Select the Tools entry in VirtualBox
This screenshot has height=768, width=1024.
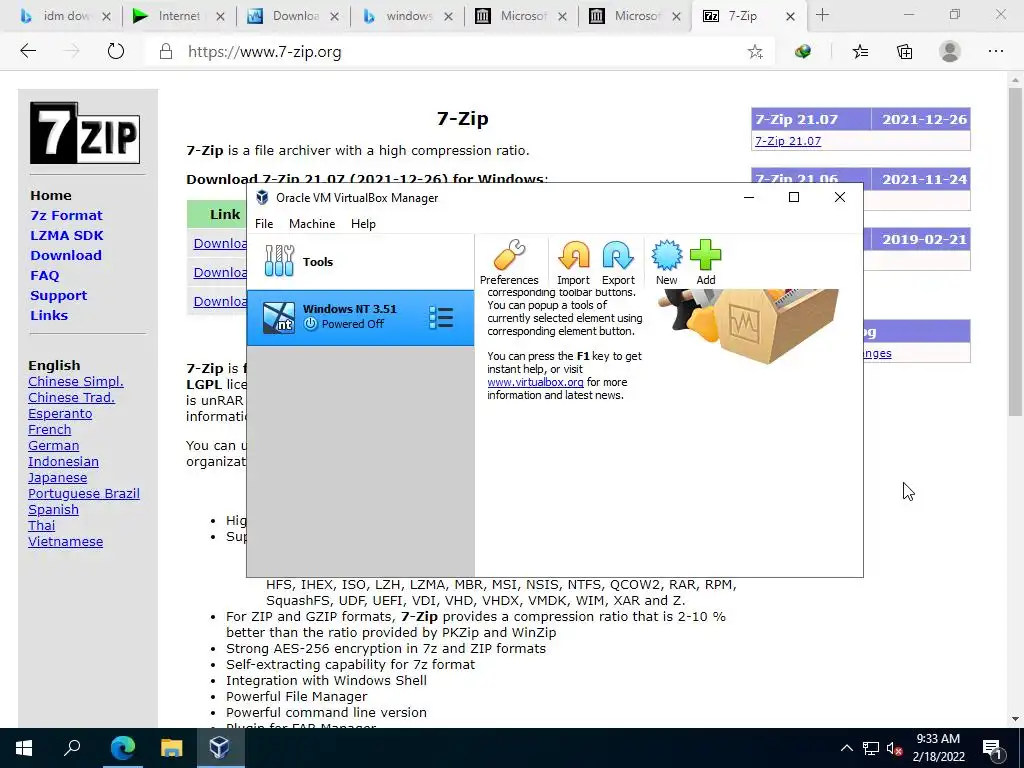[360, 261]
